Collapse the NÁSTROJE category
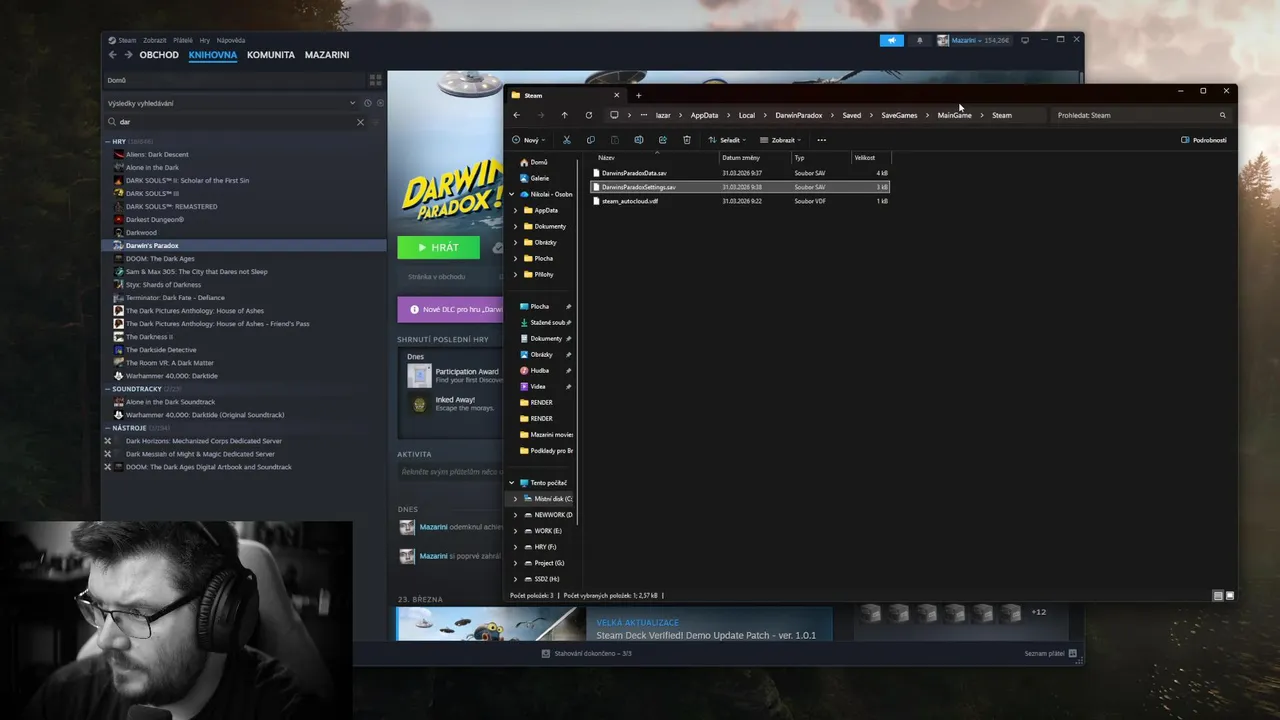Viewport: 1280px width, 720px height. tap(108, 428)
